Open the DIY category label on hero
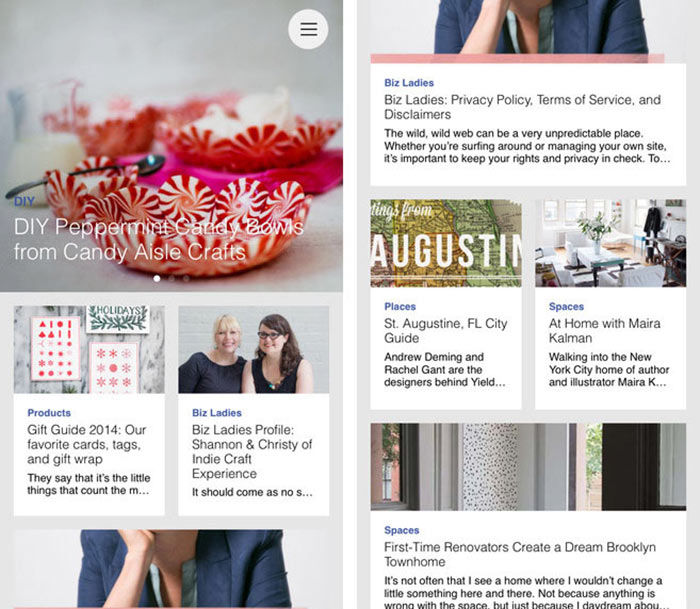 [24, 201]
